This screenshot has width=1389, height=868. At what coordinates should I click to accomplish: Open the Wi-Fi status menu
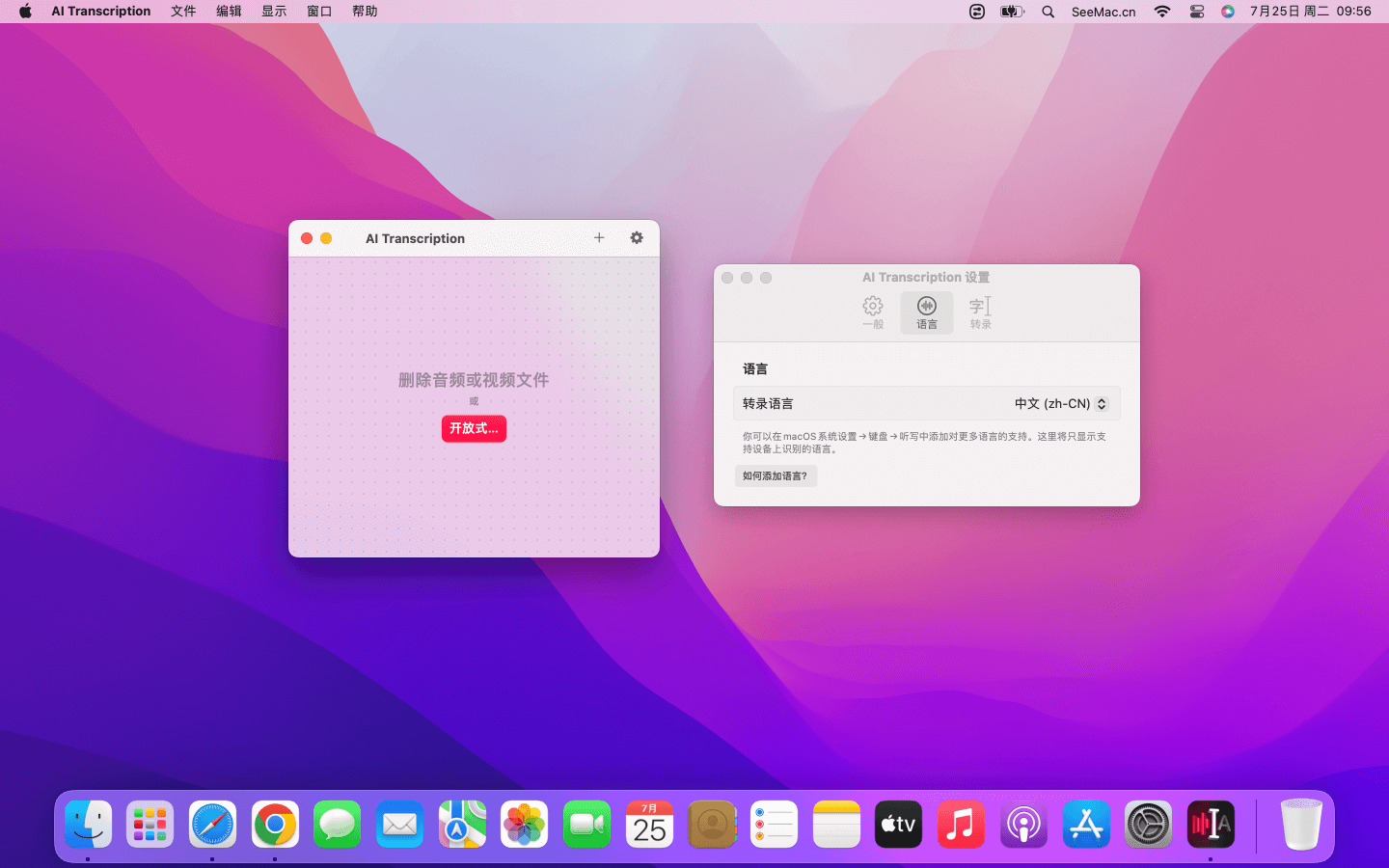[1162, 12]
